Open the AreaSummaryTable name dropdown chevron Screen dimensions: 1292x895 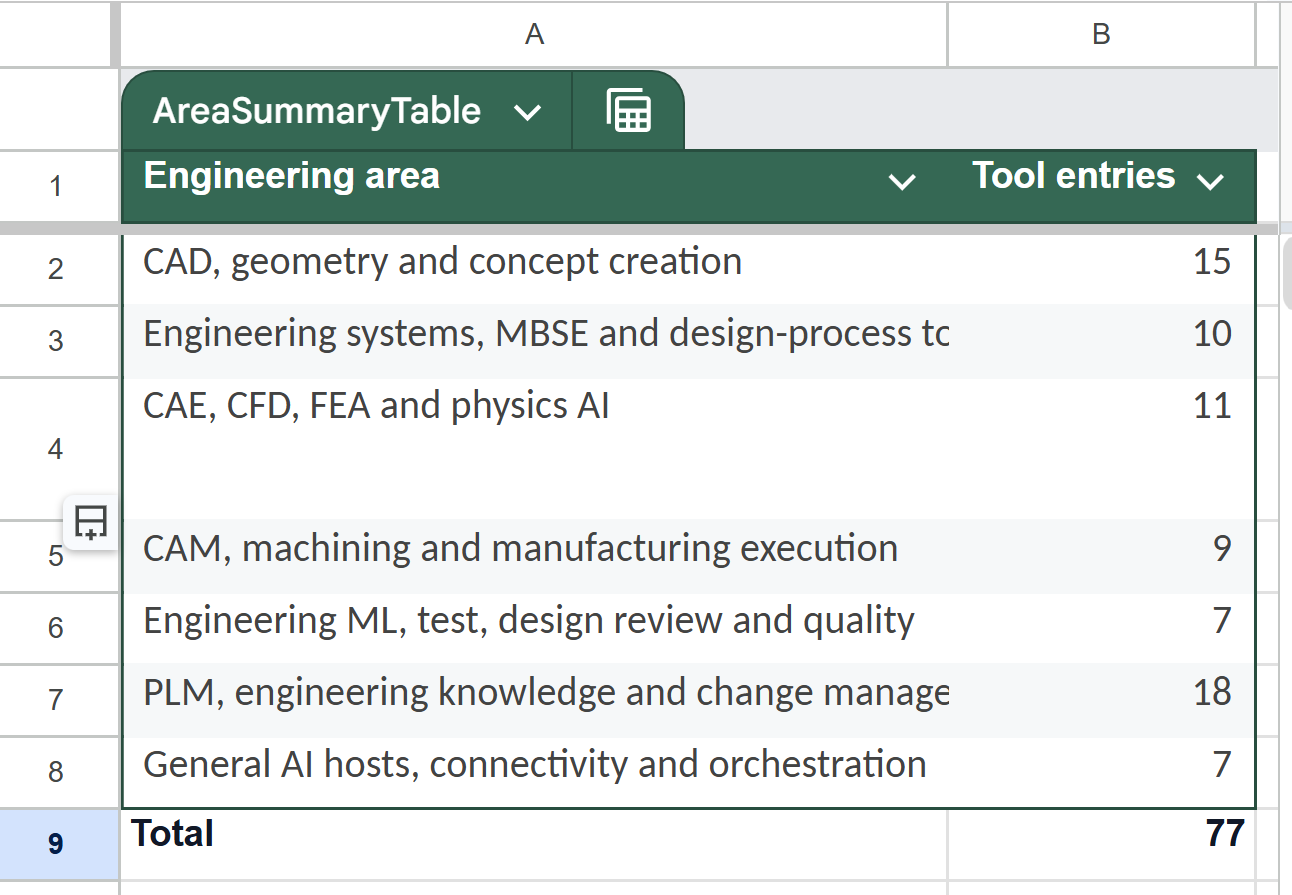(x=527, y=113)
